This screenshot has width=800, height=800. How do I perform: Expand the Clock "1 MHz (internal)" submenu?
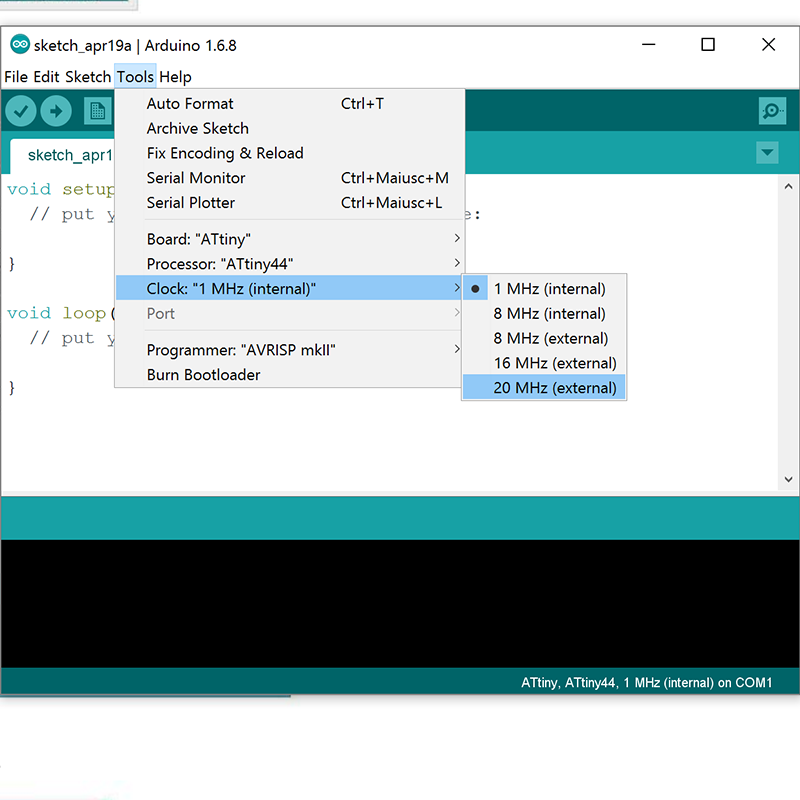pyautogui.click(x=290, y=288)
